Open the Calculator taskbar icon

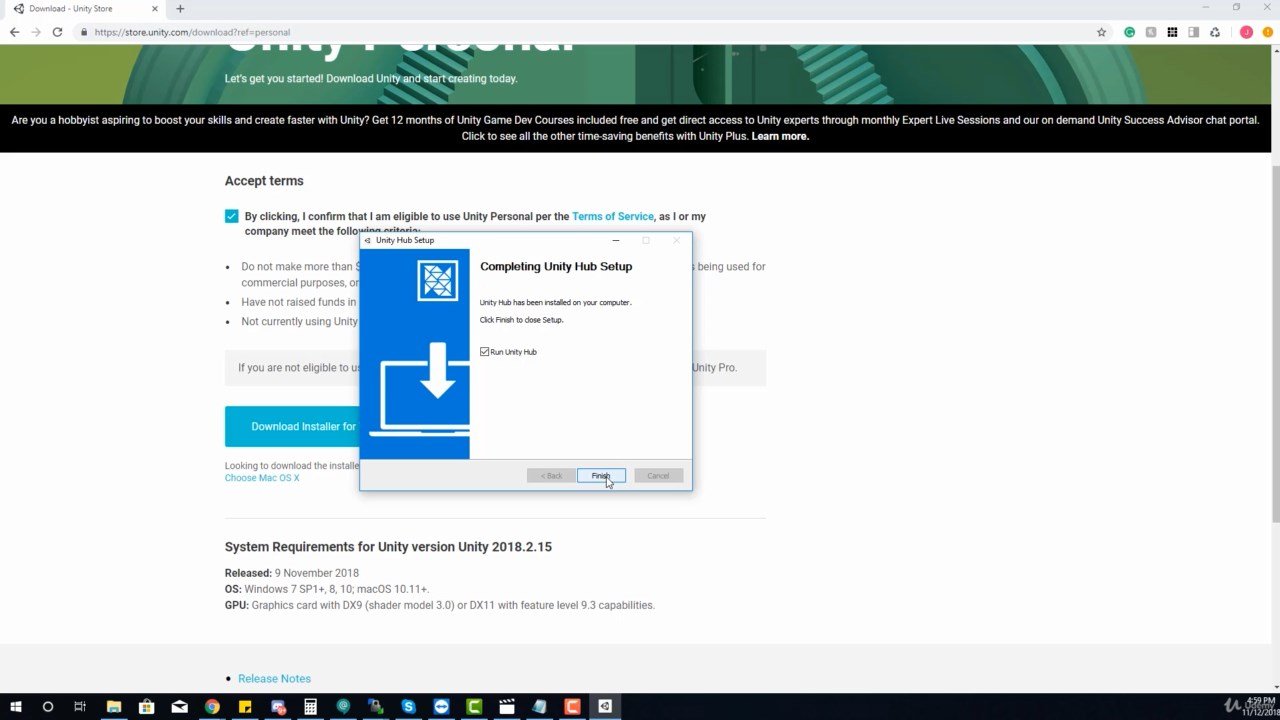[310, 706]
